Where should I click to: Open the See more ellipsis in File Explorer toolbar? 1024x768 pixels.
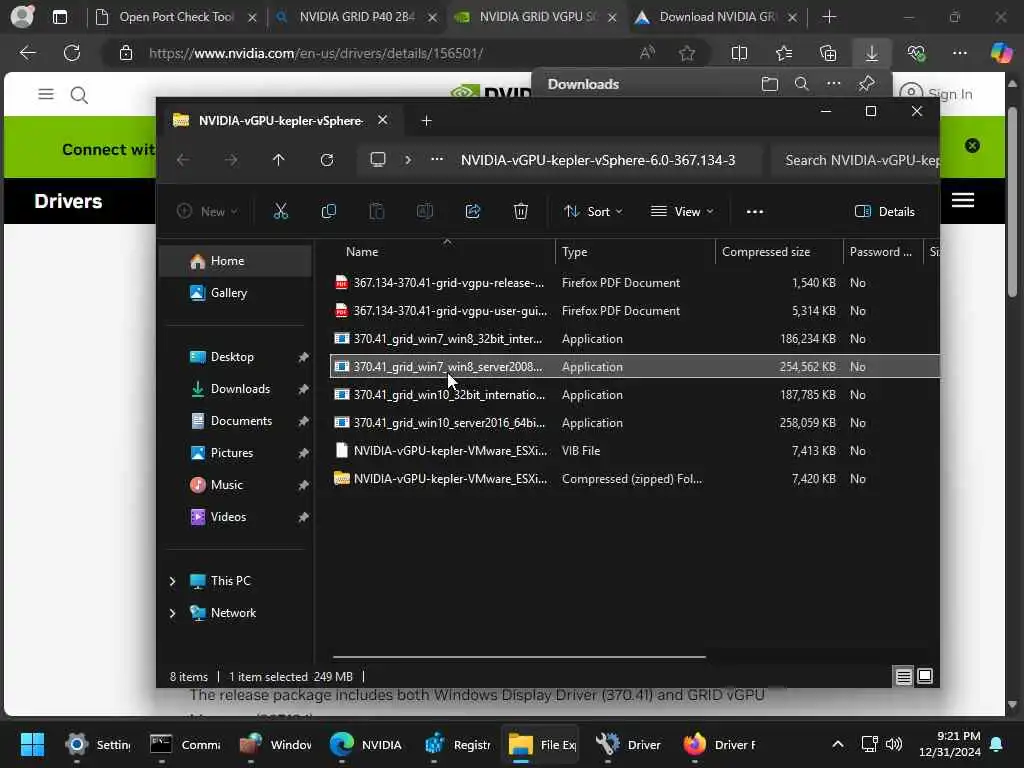pos(755,212)
